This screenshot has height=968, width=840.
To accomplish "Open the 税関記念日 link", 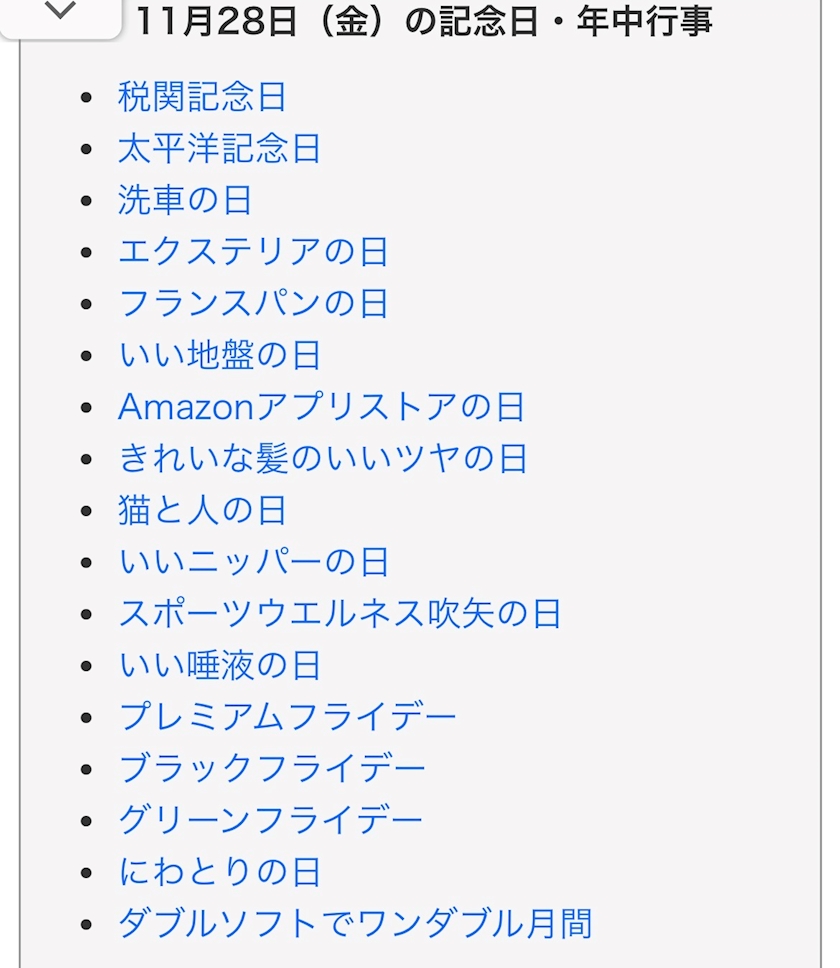I will coord(202,97).
